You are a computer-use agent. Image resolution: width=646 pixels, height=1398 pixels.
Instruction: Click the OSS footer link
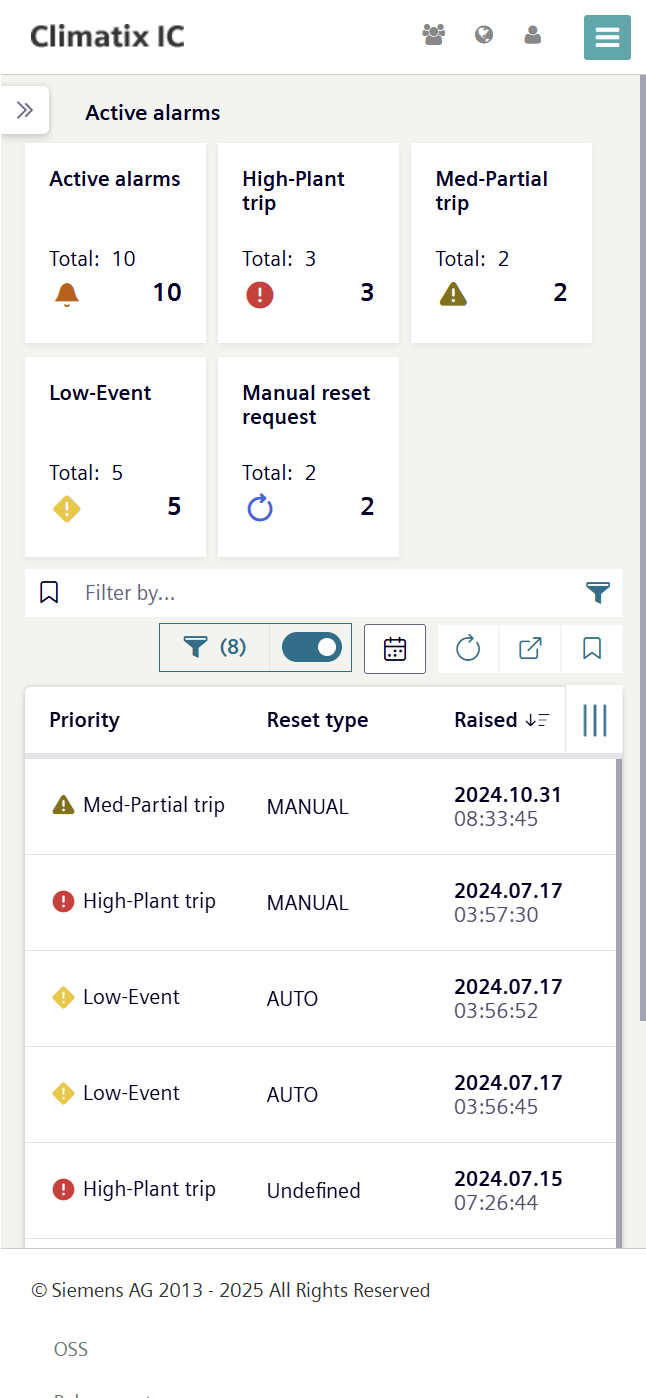(x=71, y=1349)
